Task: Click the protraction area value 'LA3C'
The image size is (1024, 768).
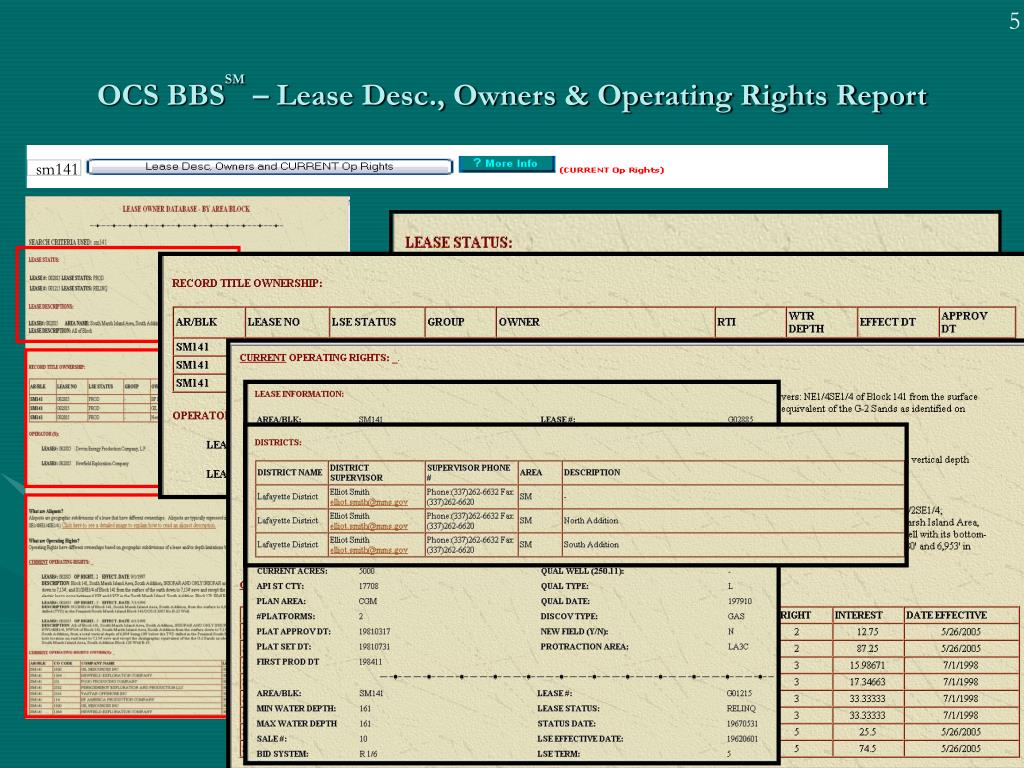Action: (x=738, y=647)
